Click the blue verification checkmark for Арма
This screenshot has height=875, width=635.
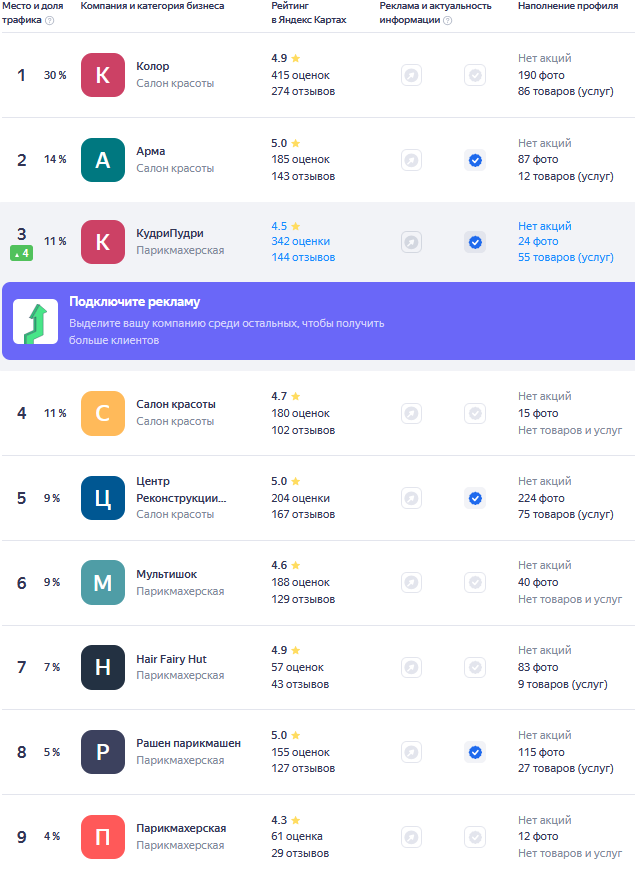pos(475,160)
